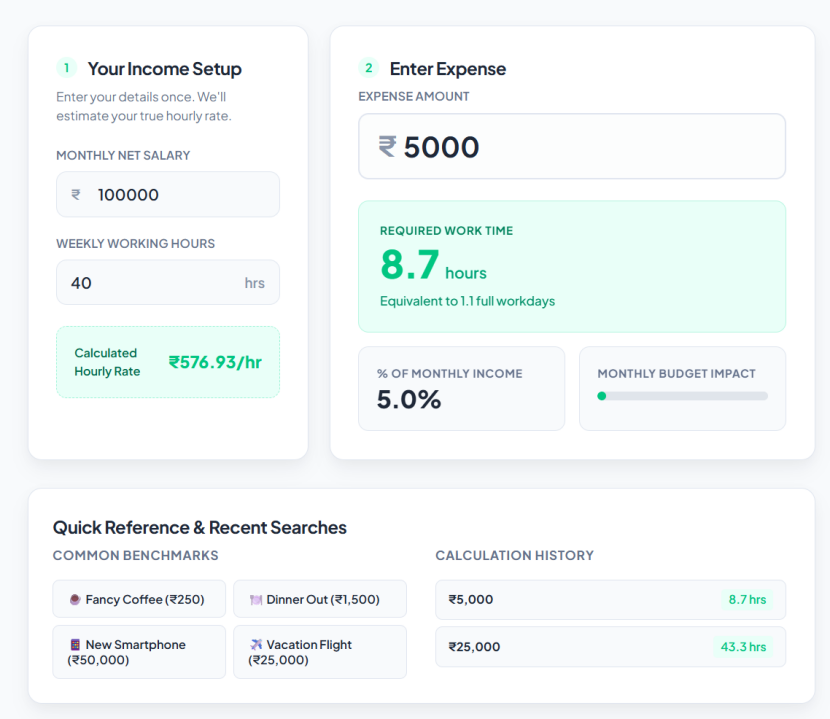Viewport: 830px width, 719px height.
Task: Select the Vacation Flight (₹25,000) benchmark
Action: pos(320,652)
